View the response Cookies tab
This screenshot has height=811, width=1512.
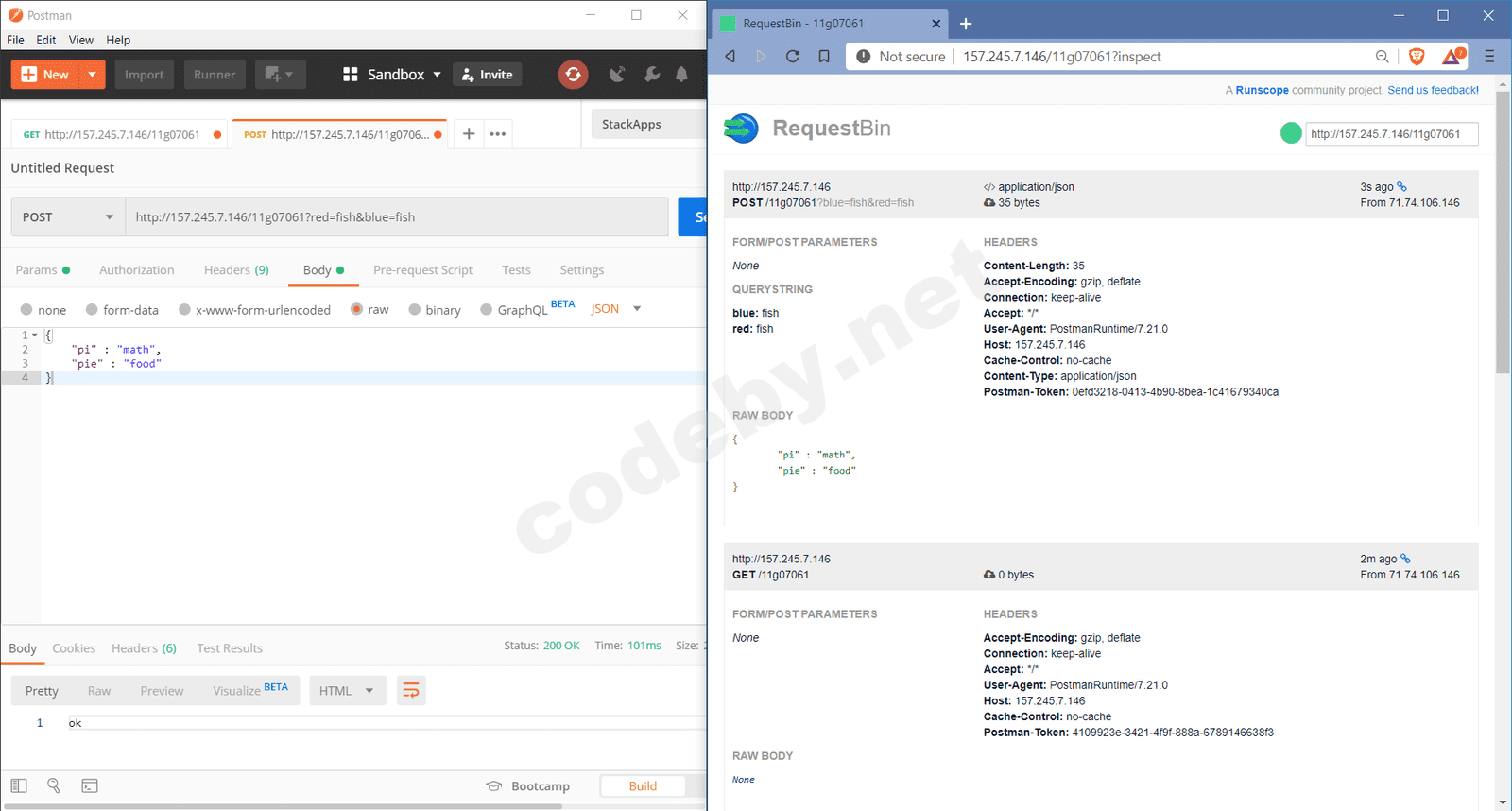tap(74, 647)
